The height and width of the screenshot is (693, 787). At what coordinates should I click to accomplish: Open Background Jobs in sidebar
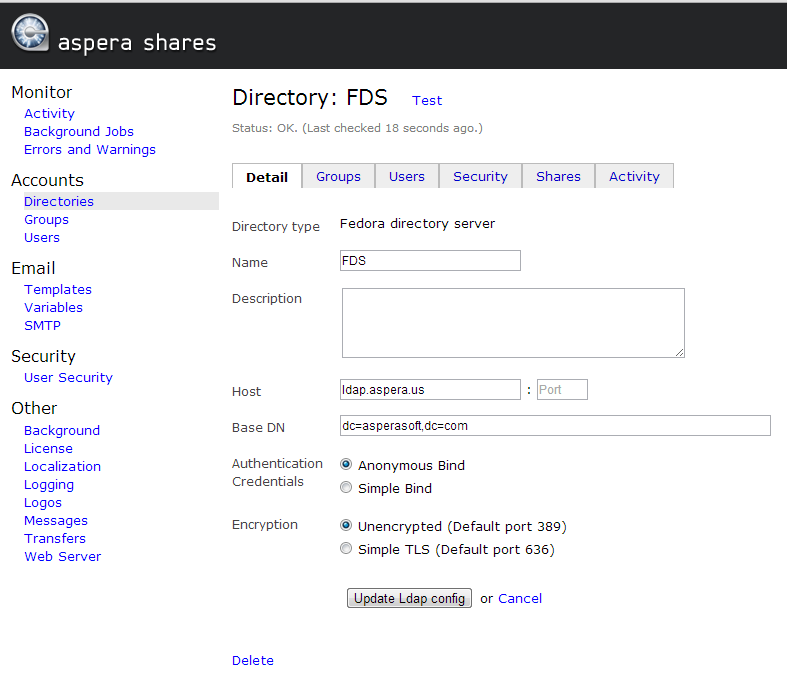pyautogui.click(x=79, y=131)
